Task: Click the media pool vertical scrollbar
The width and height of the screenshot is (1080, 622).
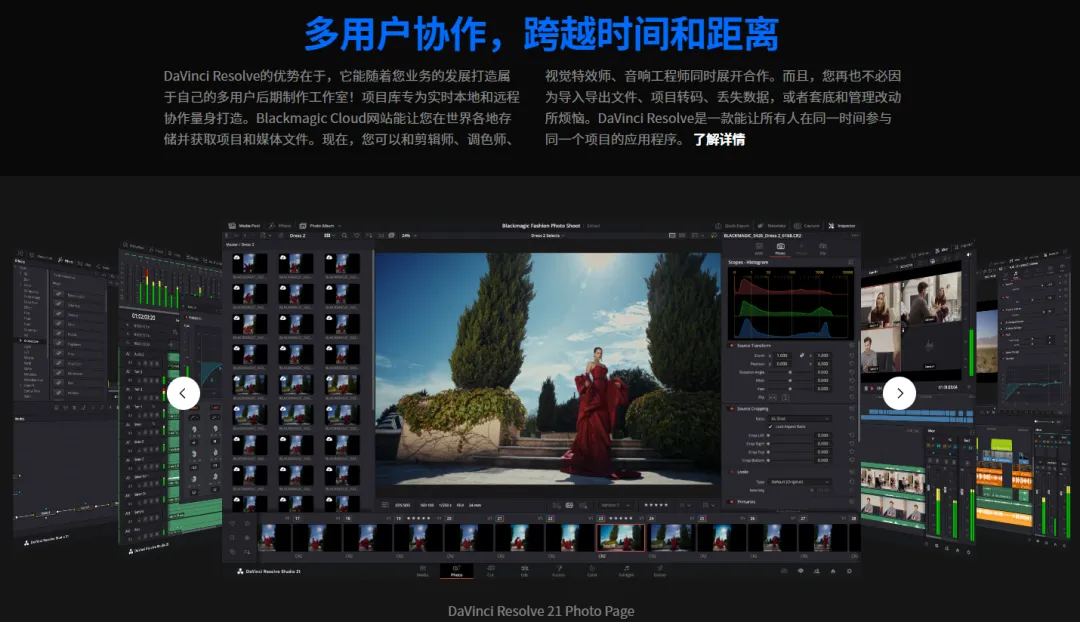Action: (373, 329)
